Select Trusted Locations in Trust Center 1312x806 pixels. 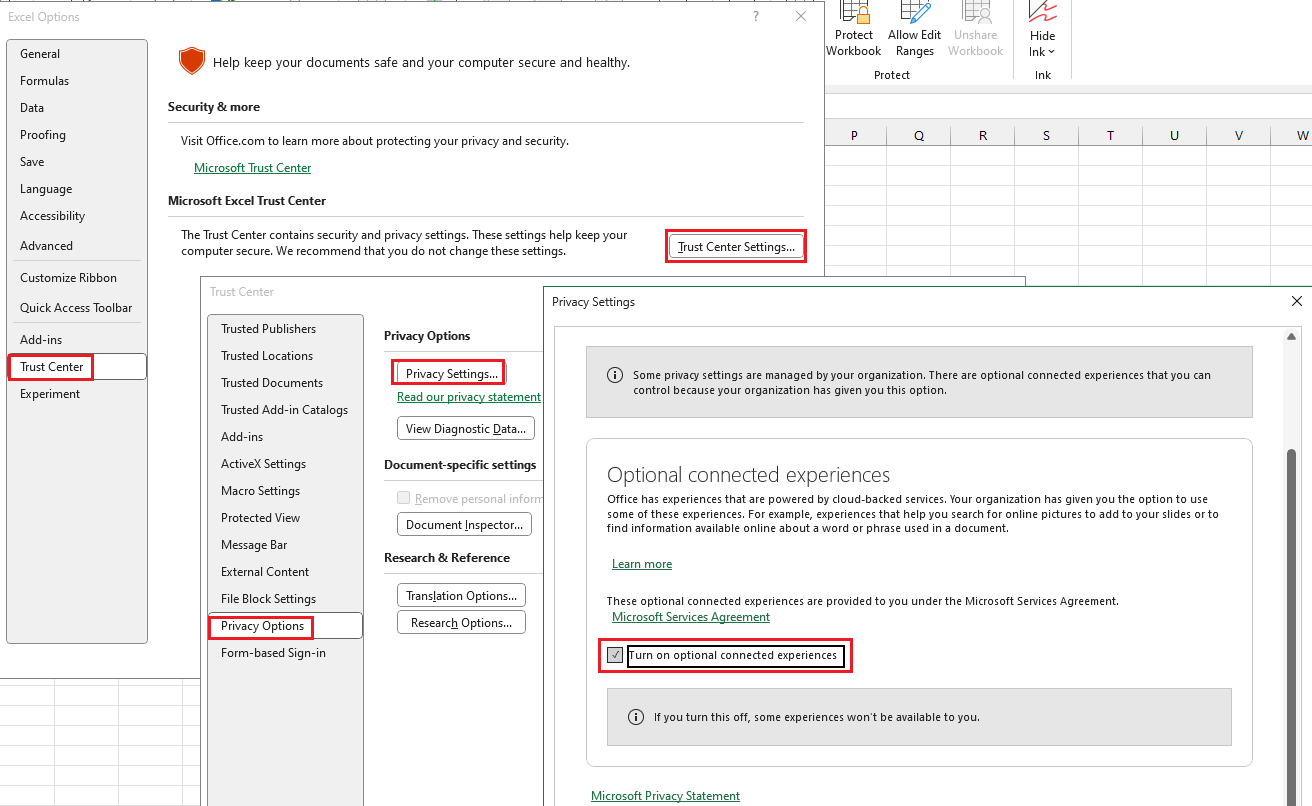click(285, 356)
